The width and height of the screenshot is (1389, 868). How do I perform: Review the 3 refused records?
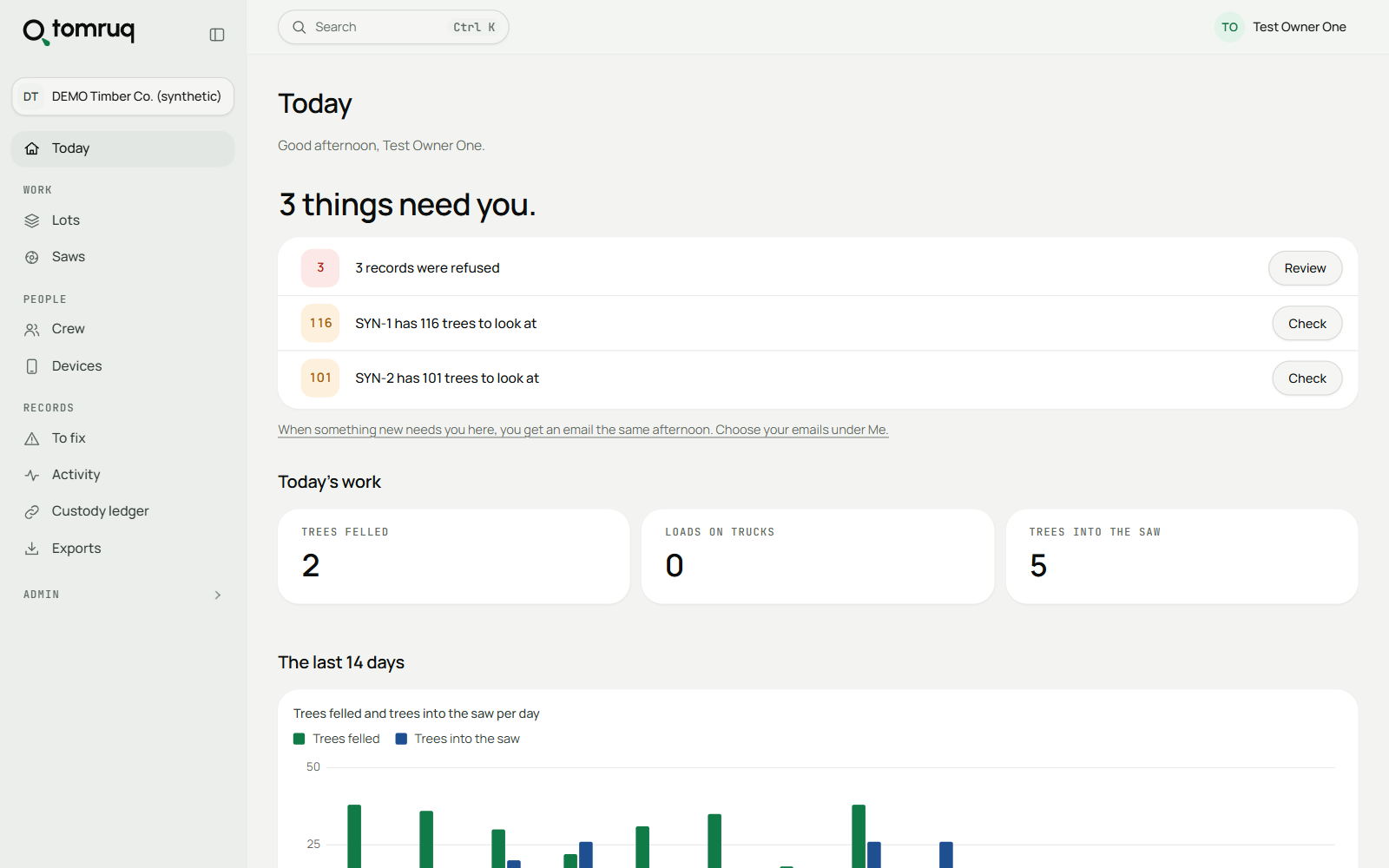point(1305,268)
